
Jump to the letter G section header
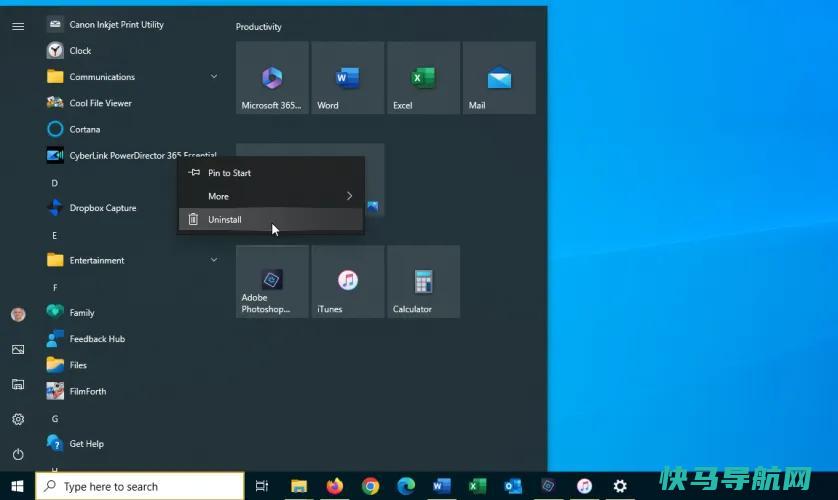(55, 418)
